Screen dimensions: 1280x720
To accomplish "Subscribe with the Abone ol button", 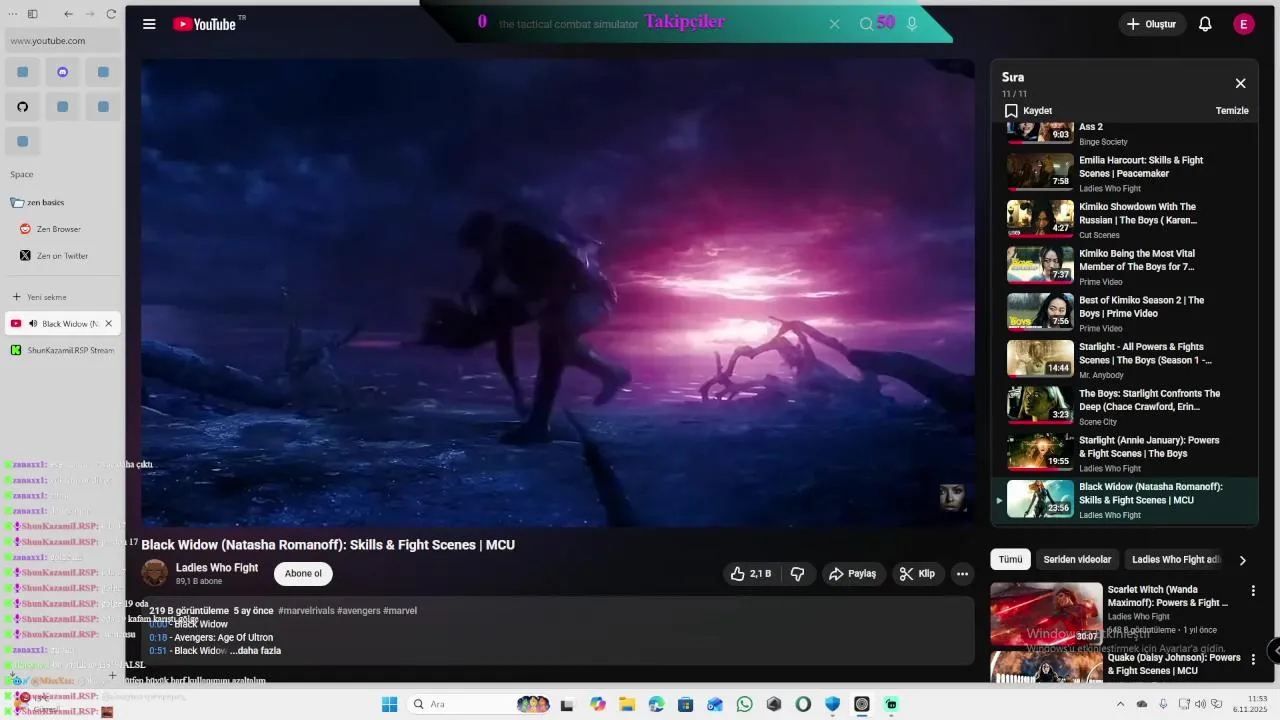I will tap(303, 574).
